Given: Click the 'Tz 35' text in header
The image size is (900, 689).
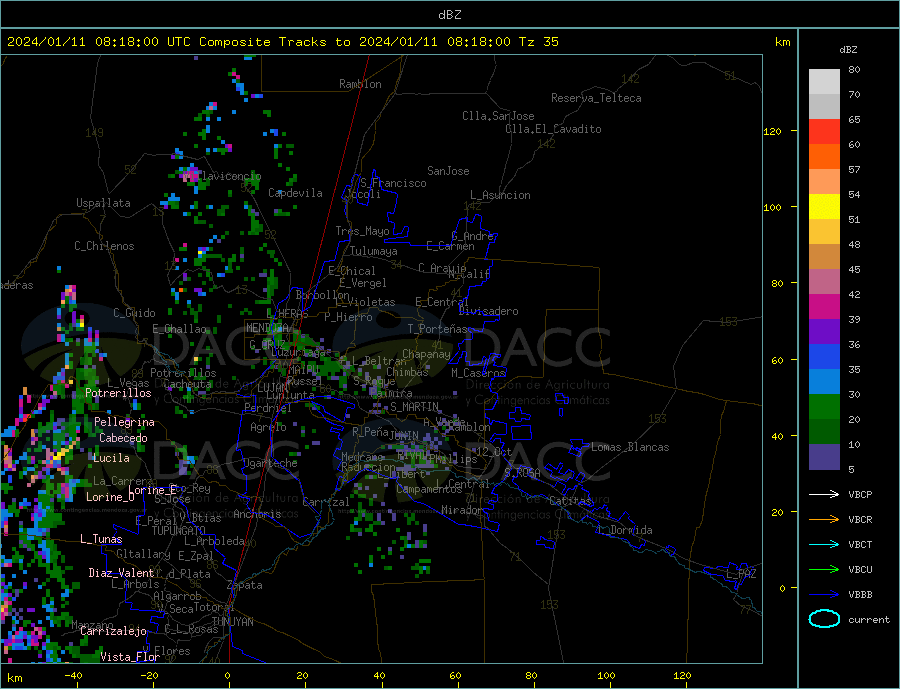Looking at the screenshot, I should 538,42.
